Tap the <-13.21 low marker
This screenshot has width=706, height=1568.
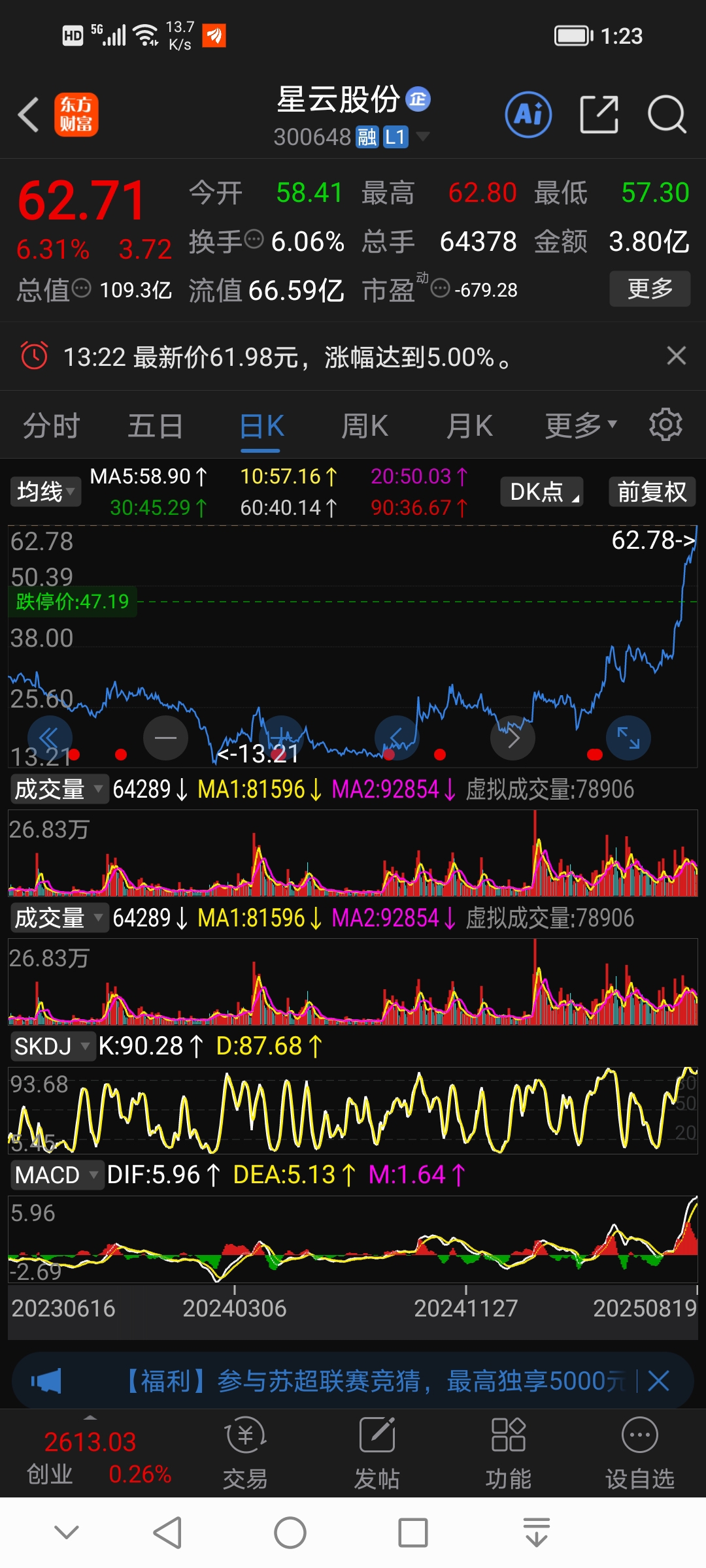point(258,754)
